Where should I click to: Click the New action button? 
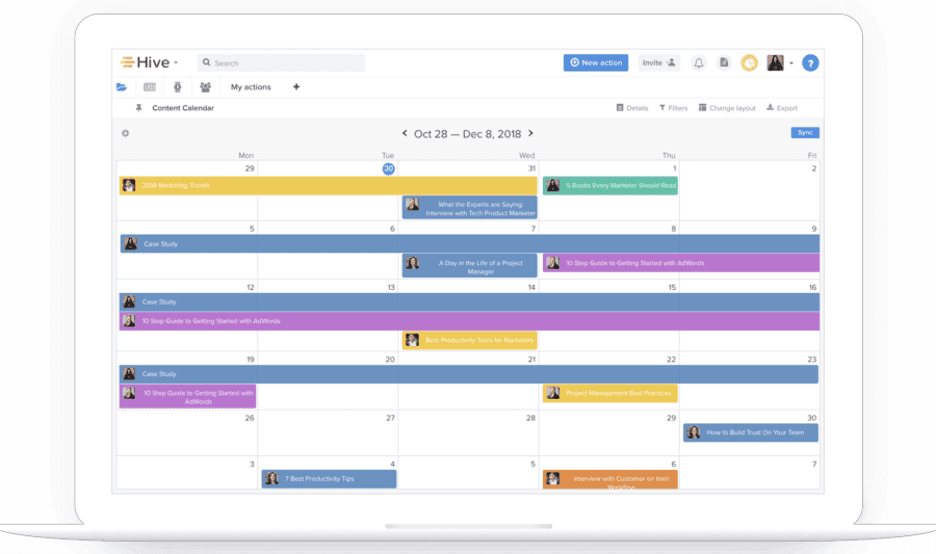tap(596, 63)
